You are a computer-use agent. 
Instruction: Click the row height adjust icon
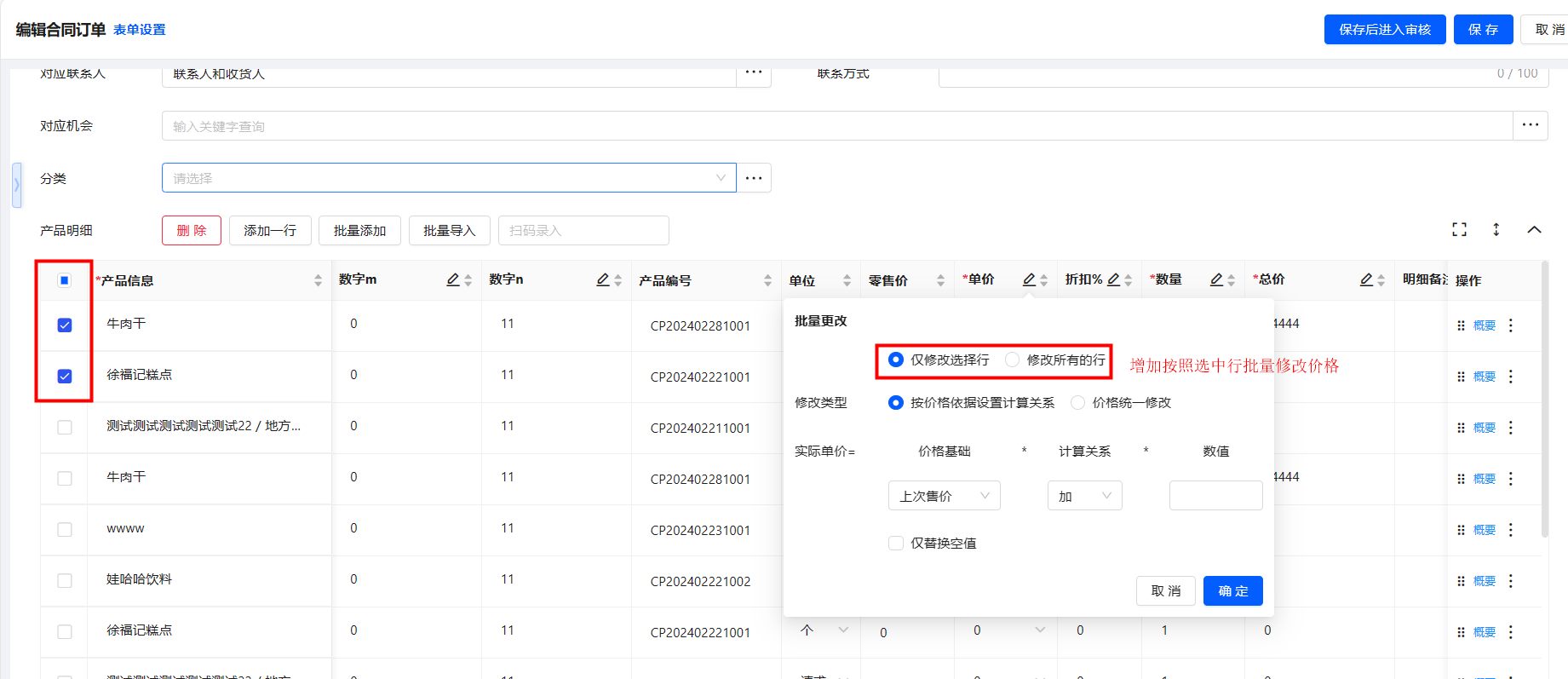coord(1496,229)
